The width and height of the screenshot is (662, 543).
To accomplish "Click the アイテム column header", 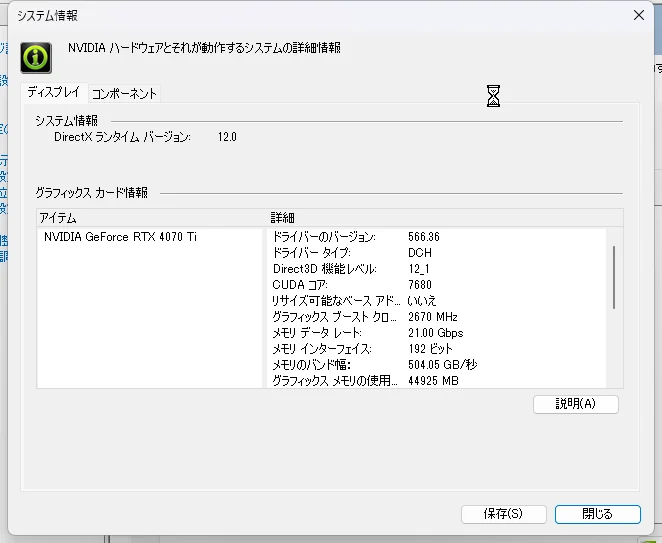I will click(58, 217).
